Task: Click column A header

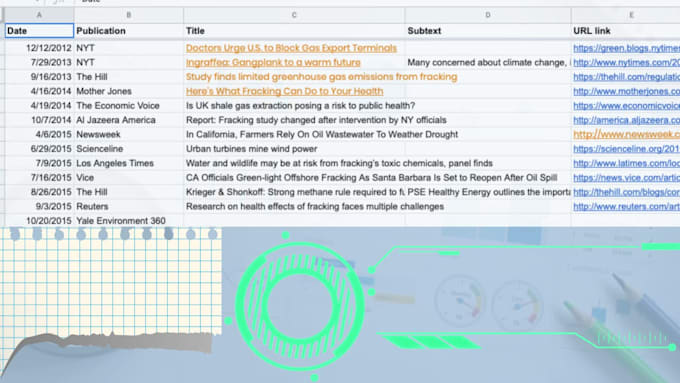Action: click(x=39, y=15)
